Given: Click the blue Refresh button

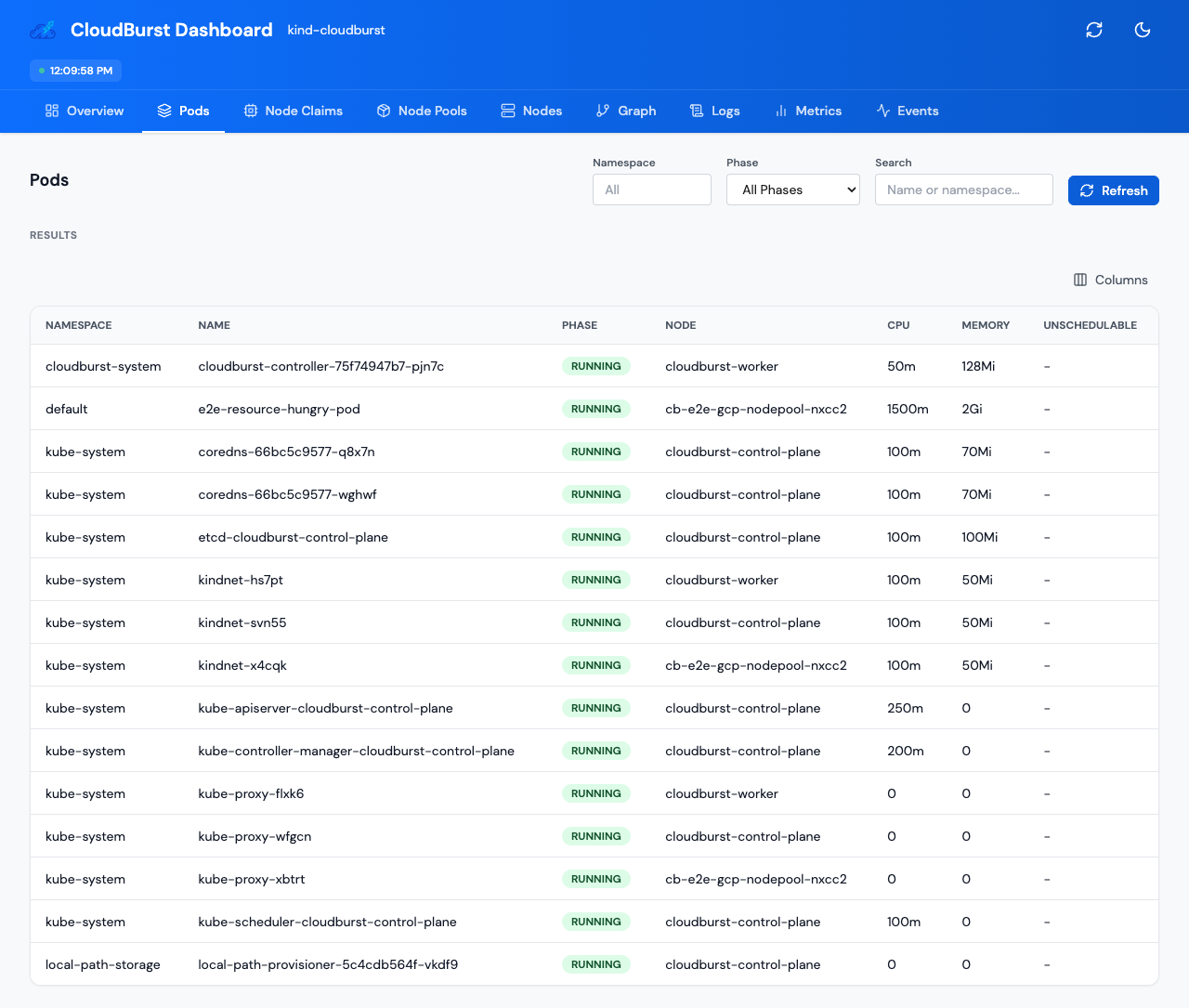Looking at the screenshot, I should [1113, 190].
